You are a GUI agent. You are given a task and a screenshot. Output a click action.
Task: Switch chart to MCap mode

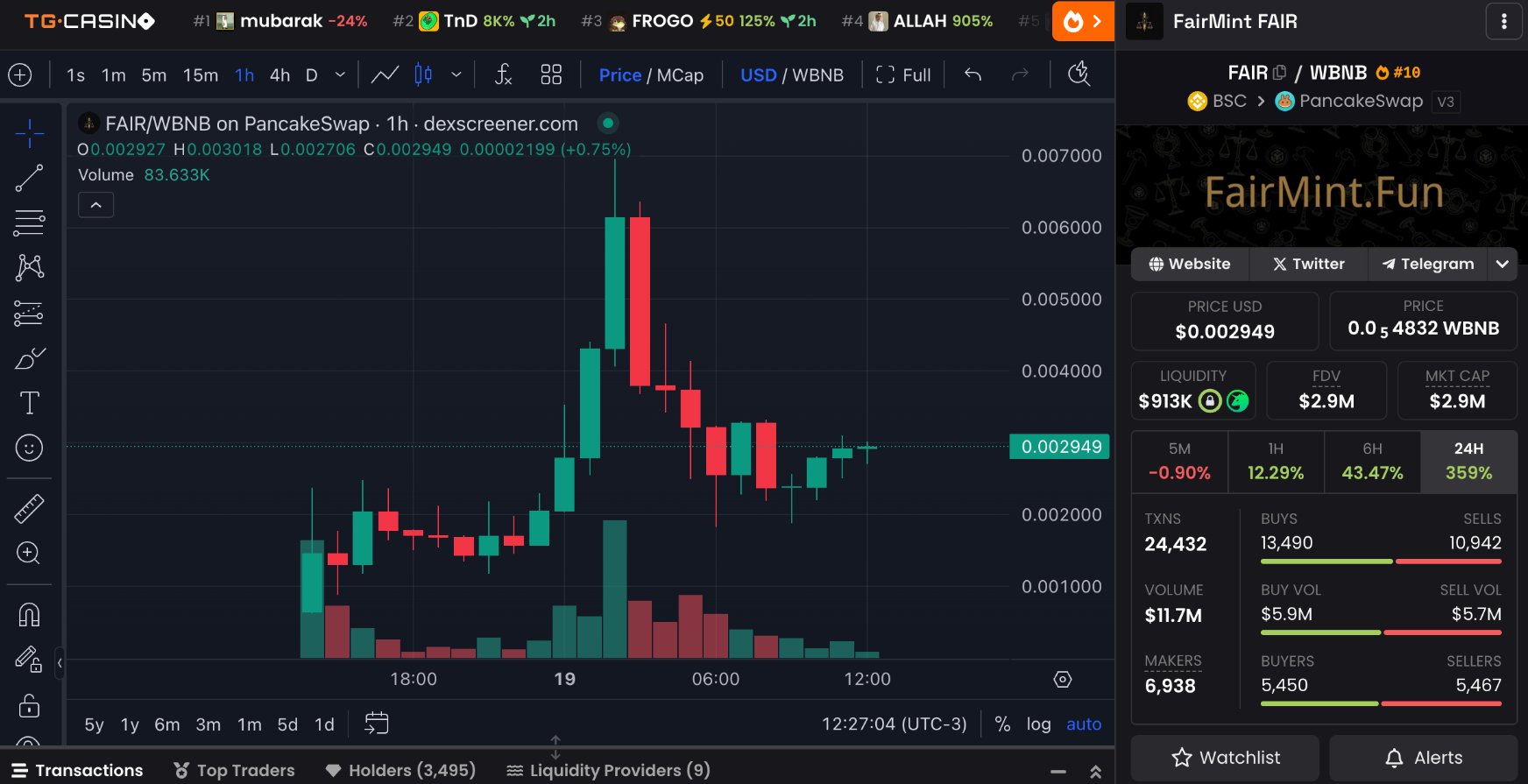coord(680,75)
